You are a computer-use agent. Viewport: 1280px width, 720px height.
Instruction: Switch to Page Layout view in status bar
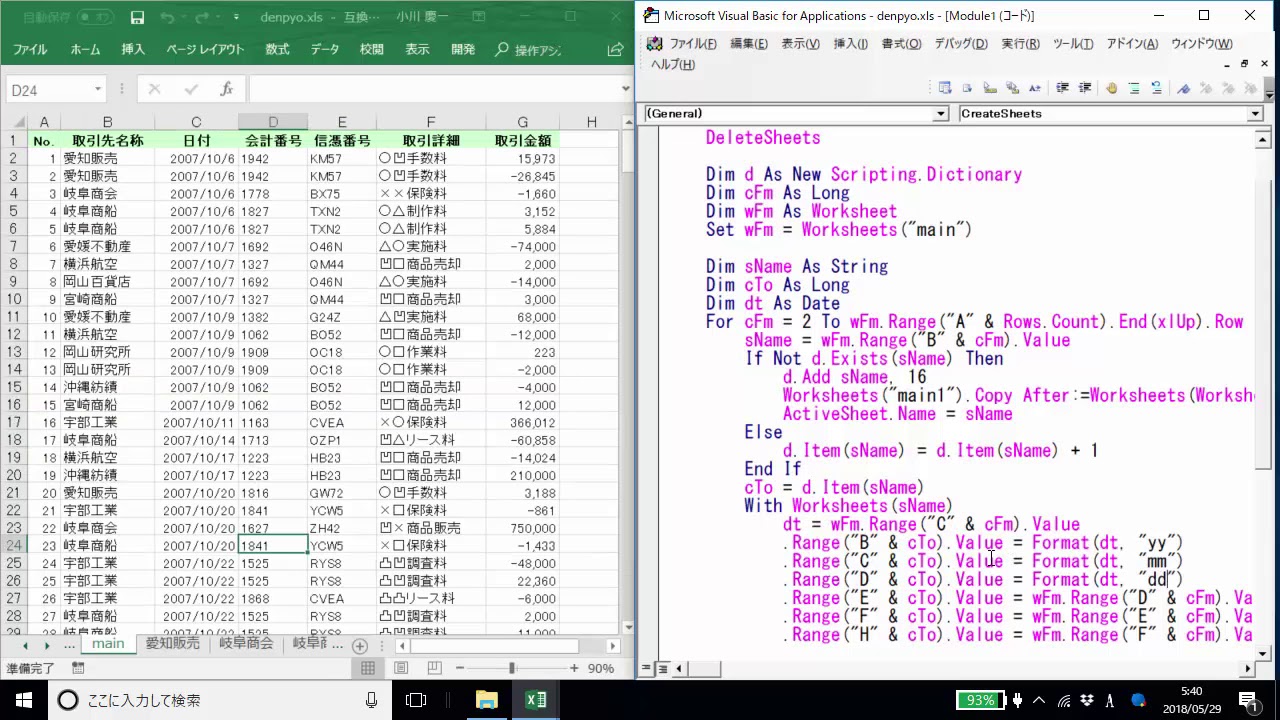click(x=401, y=668)
